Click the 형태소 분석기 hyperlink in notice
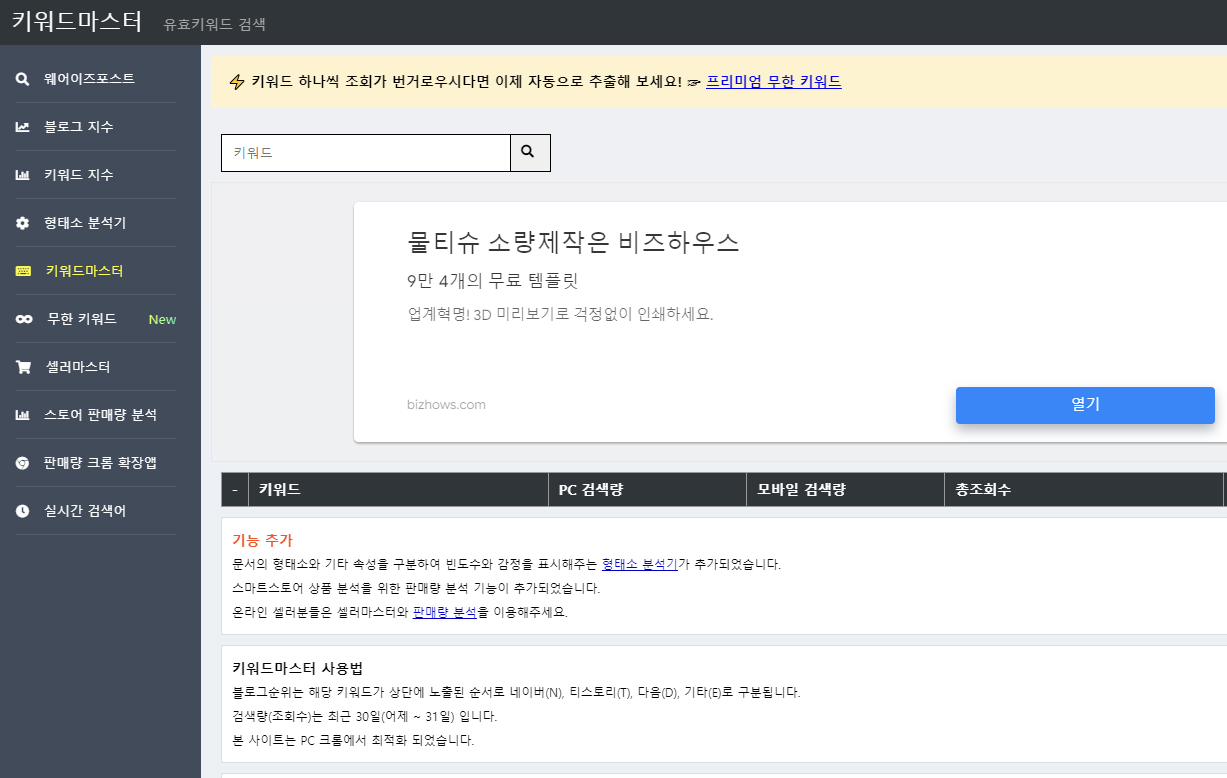Screen dimensions: 1227x778 point(640,564)
